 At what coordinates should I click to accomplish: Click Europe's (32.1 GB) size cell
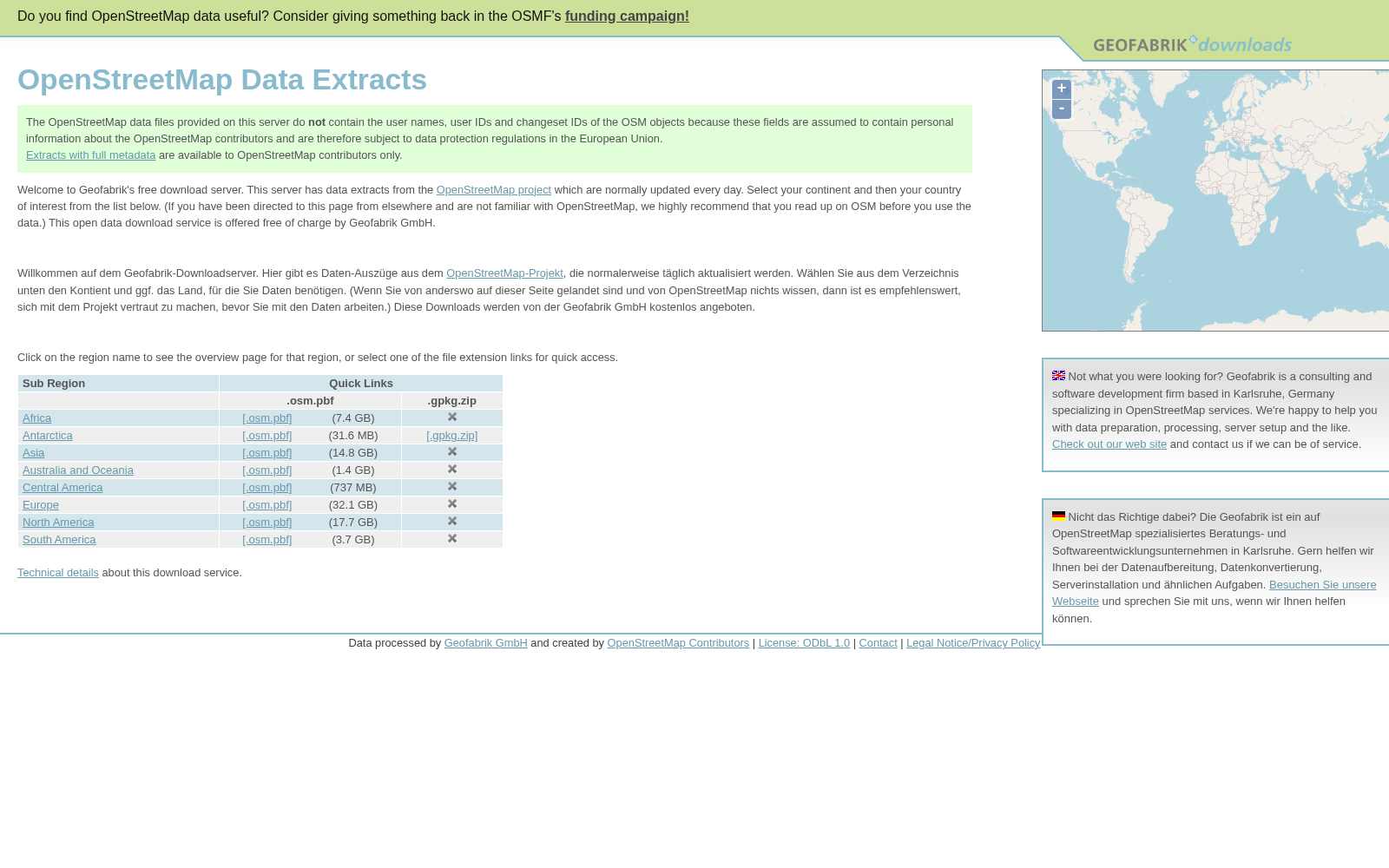click(353, 505)
